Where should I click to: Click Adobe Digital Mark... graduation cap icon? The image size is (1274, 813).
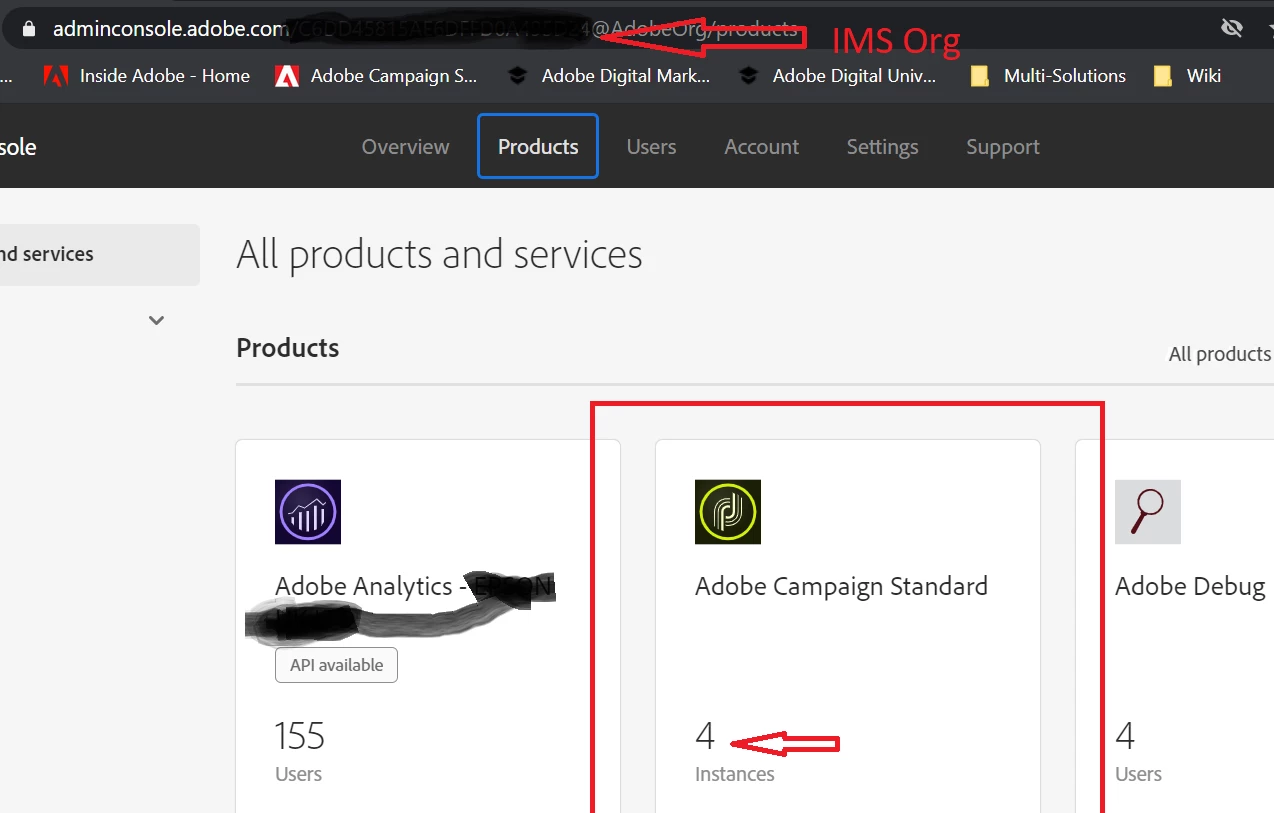[x=517, y=76]
